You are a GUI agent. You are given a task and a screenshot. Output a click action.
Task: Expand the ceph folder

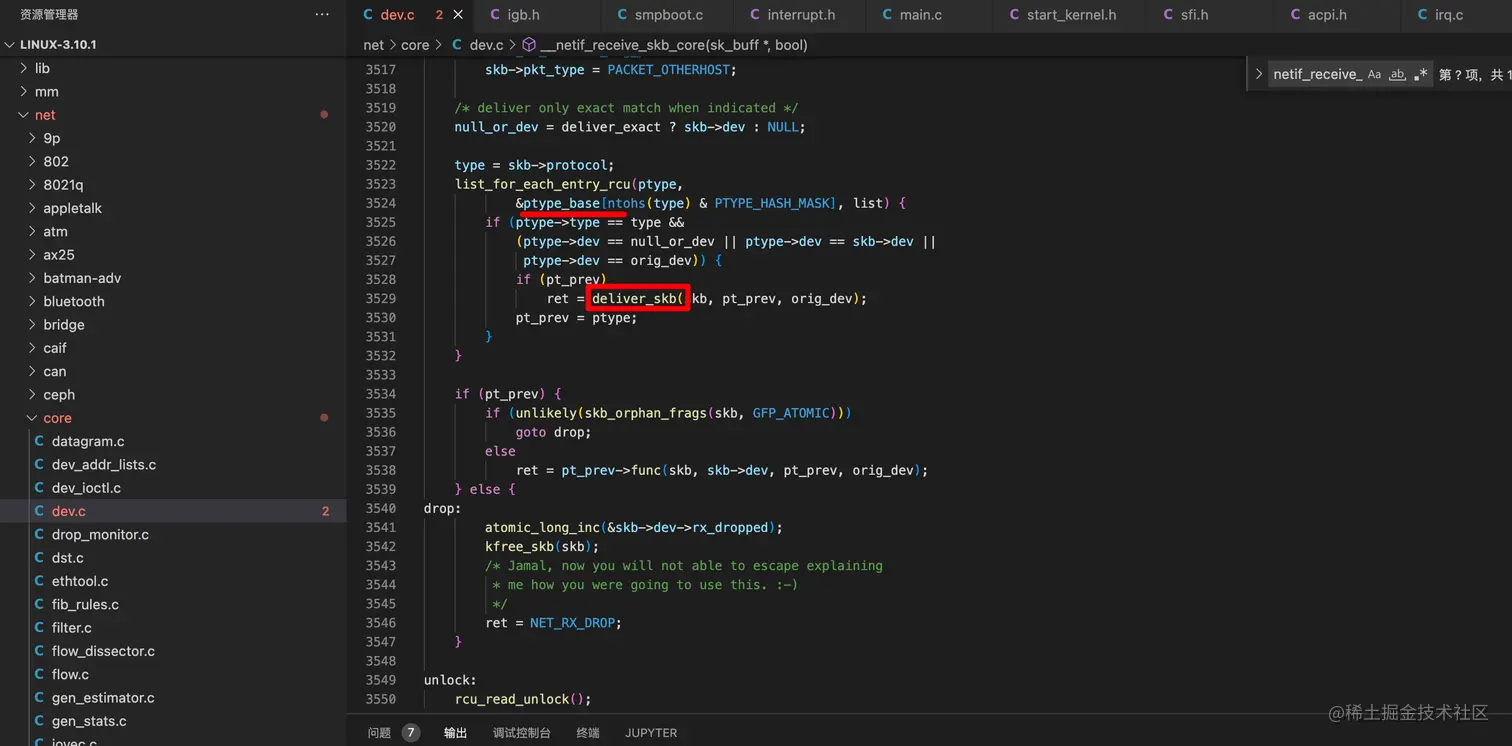coord(32,395)
